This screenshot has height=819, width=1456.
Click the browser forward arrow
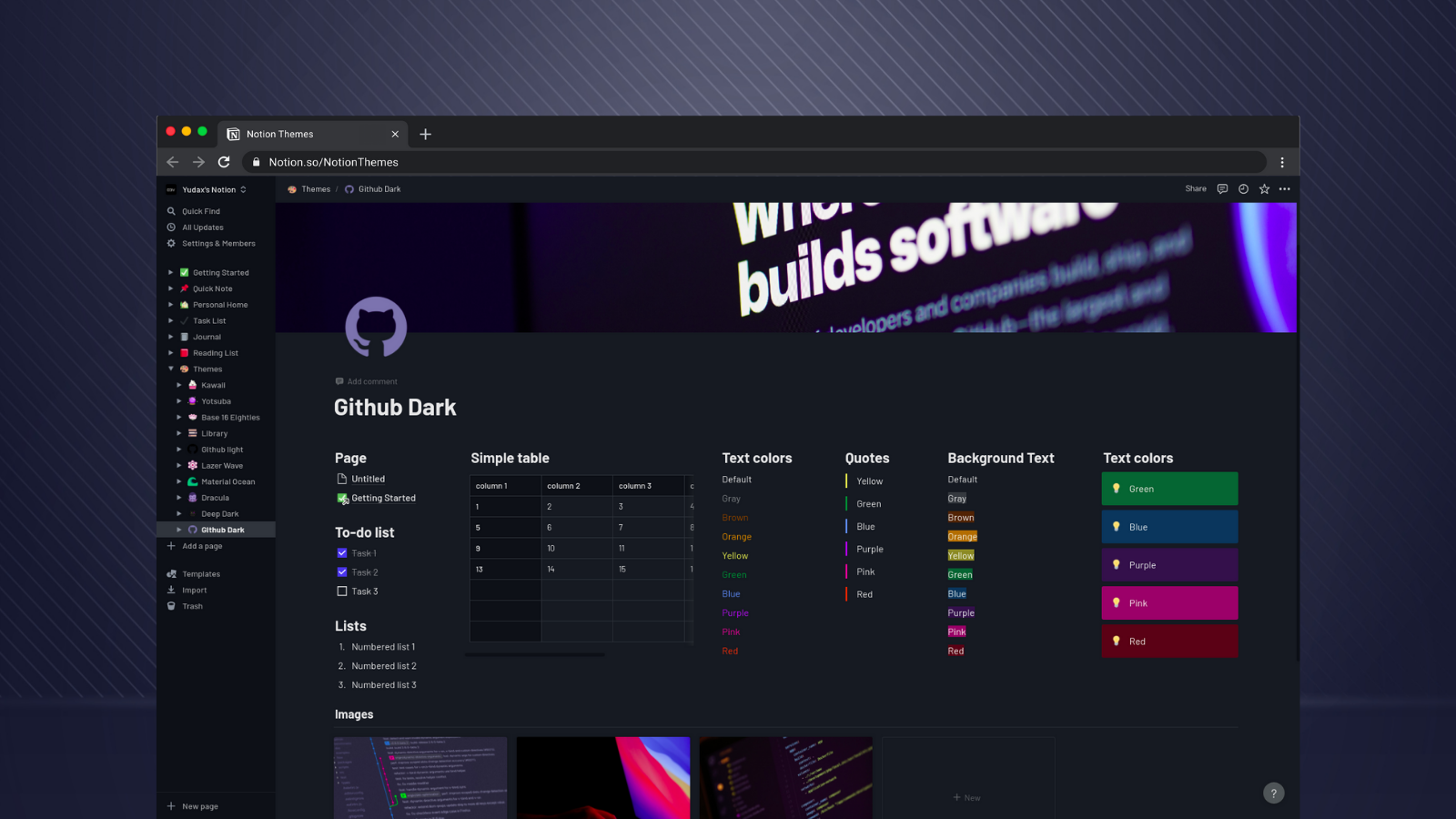click(x=198, y=162)
